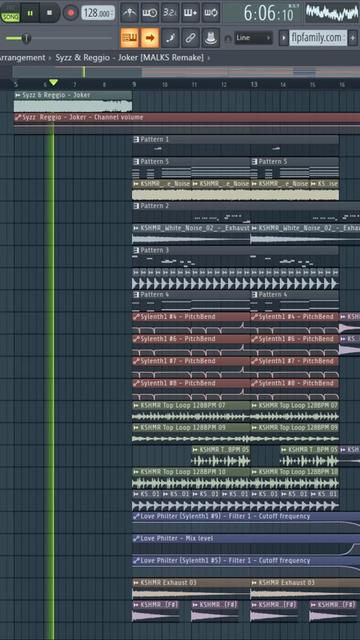The image size is (360, 640).
Task: Click the 128.000 tempo field
Action: pos(98,13)
